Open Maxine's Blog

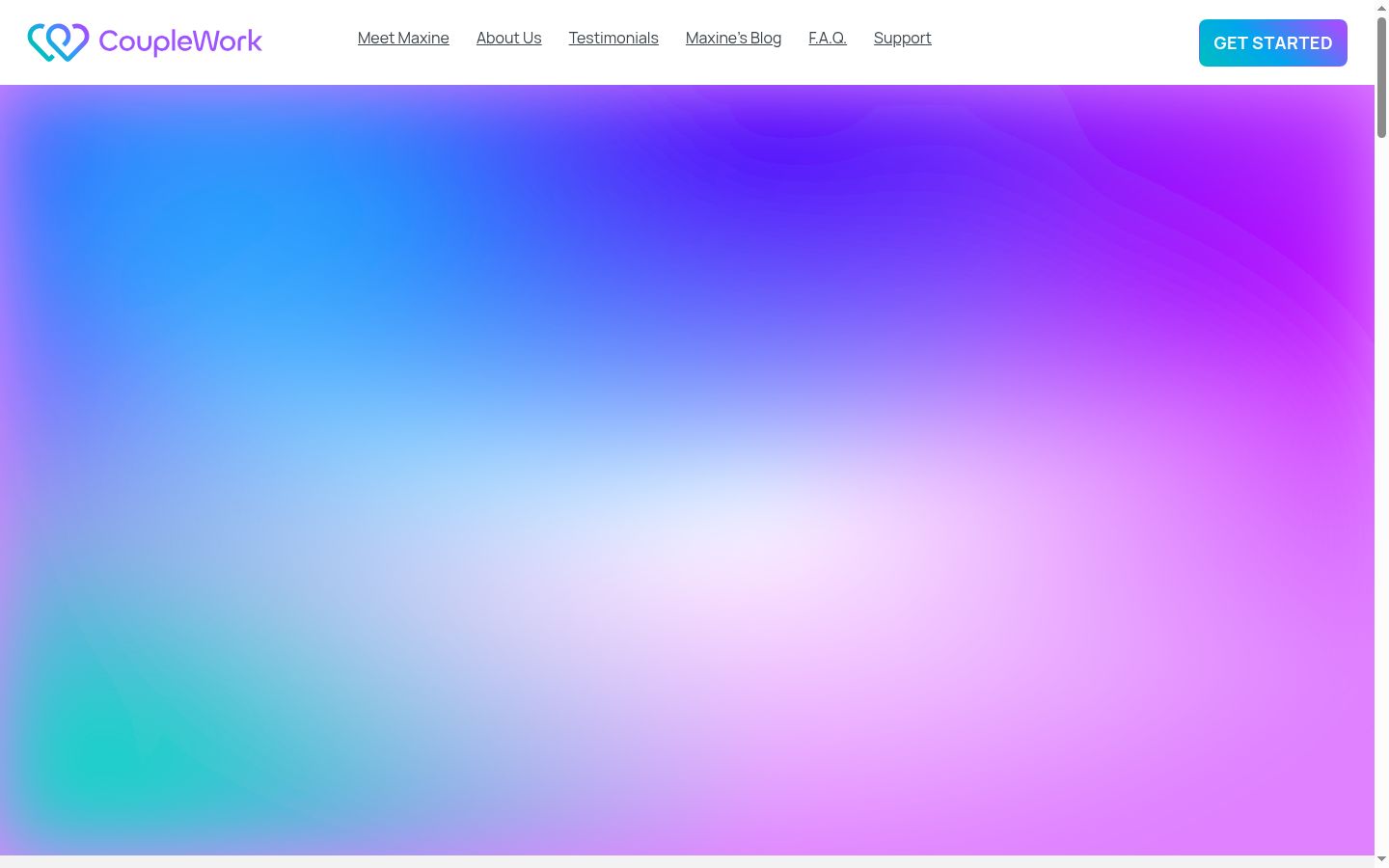(734, 38)
